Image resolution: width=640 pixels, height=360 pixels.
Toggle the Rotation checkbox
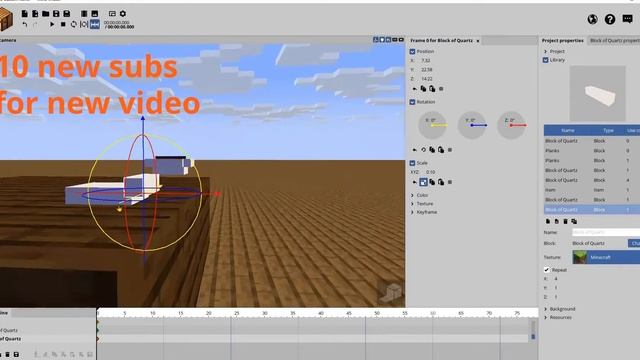[412, 102]
